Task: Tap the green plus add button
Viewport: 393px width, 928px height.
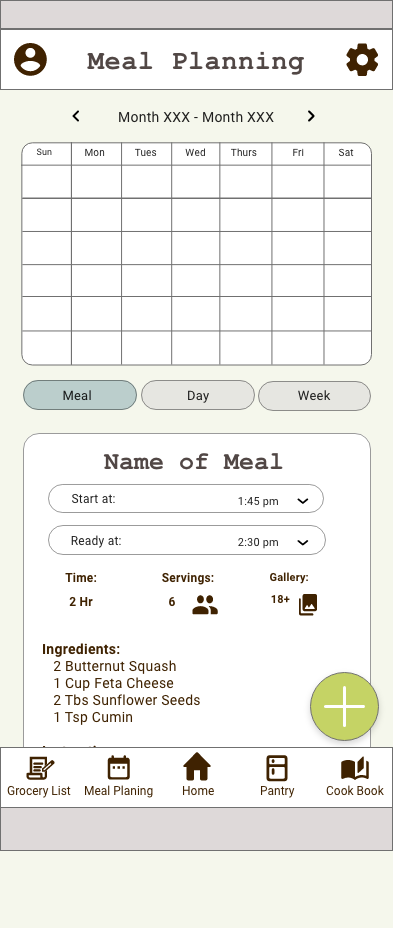Action: 344,706
